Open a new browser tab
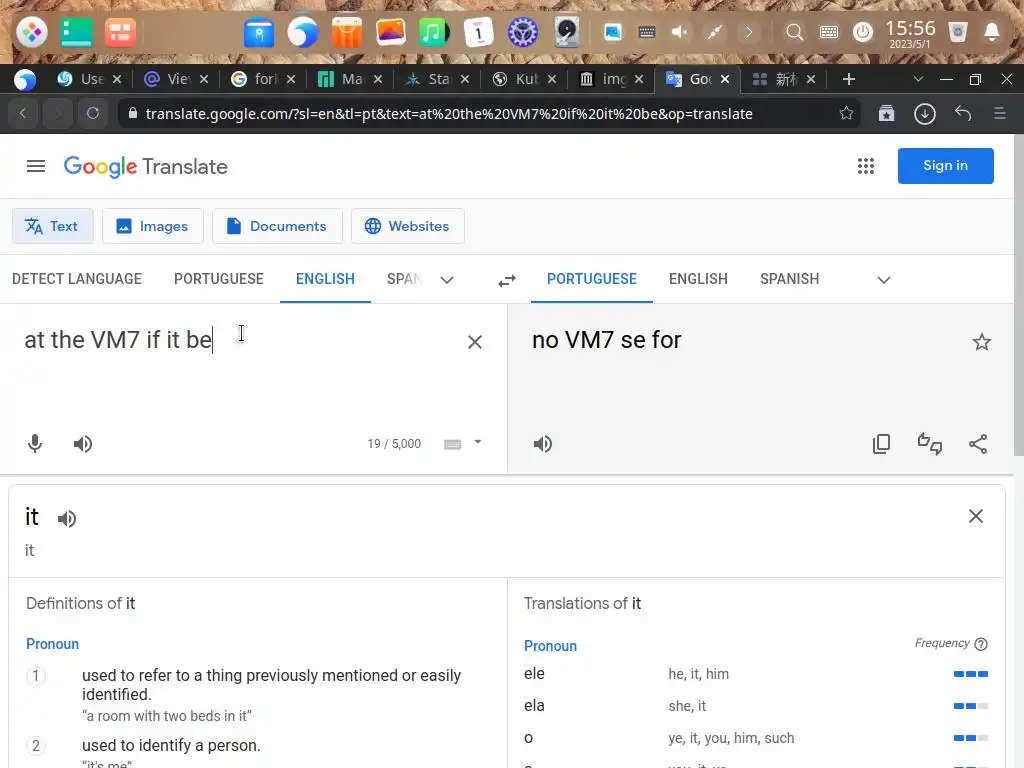1024x768 pixels. [x=848, y=79]
